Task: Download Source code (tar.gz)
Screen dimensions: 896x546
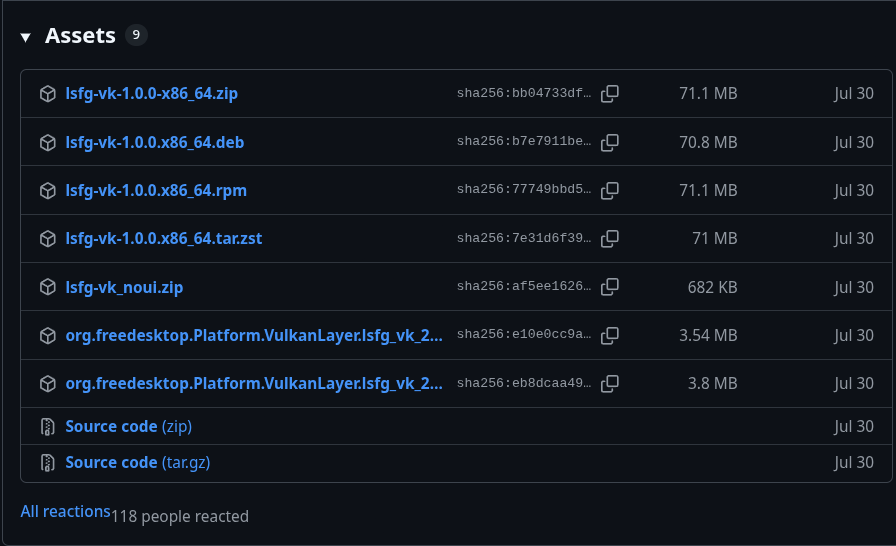Action: pyautogui.click(x=138, y=463)
